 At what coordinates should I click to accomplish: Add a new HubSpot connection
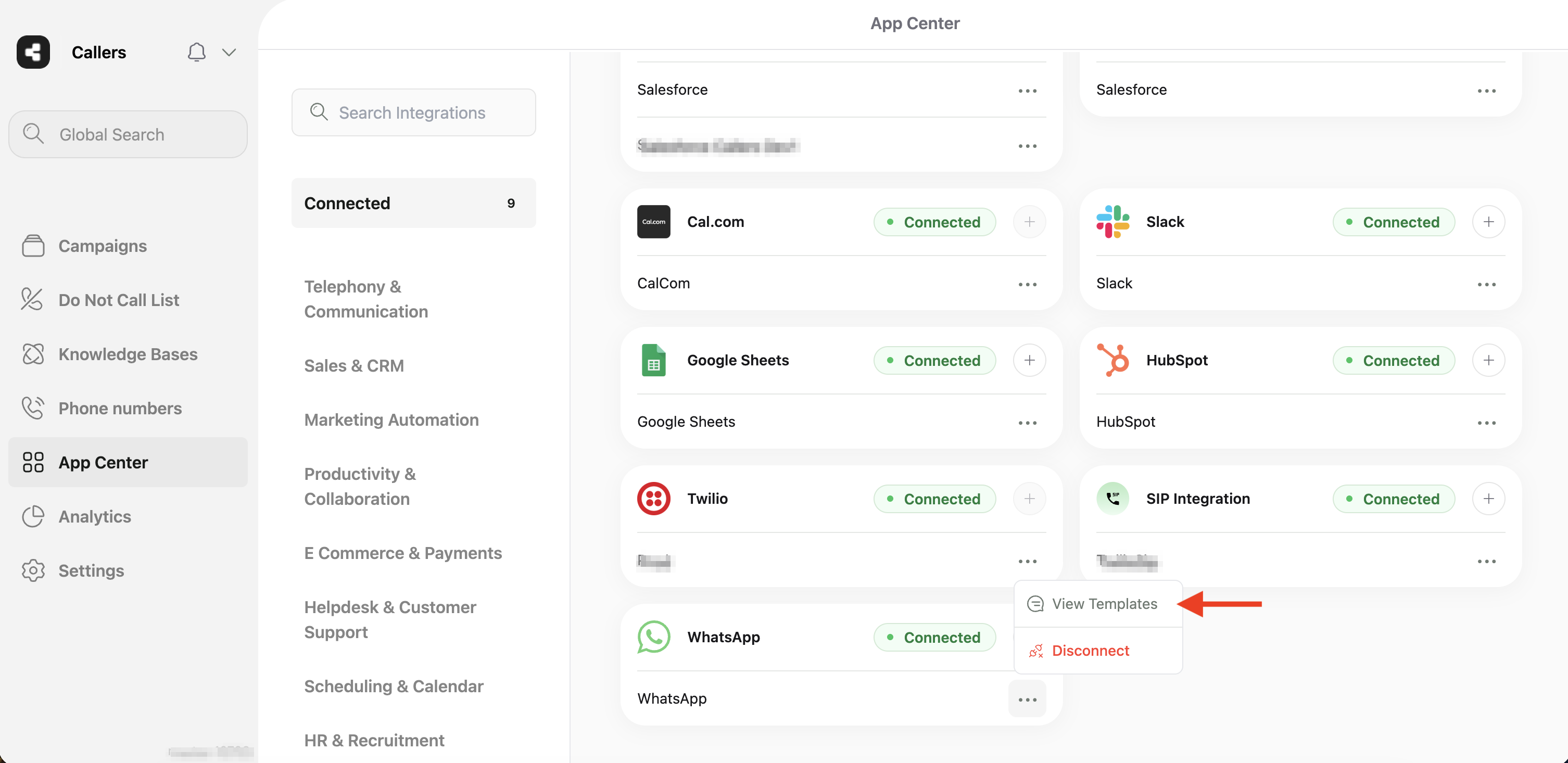click(1488, 360)
